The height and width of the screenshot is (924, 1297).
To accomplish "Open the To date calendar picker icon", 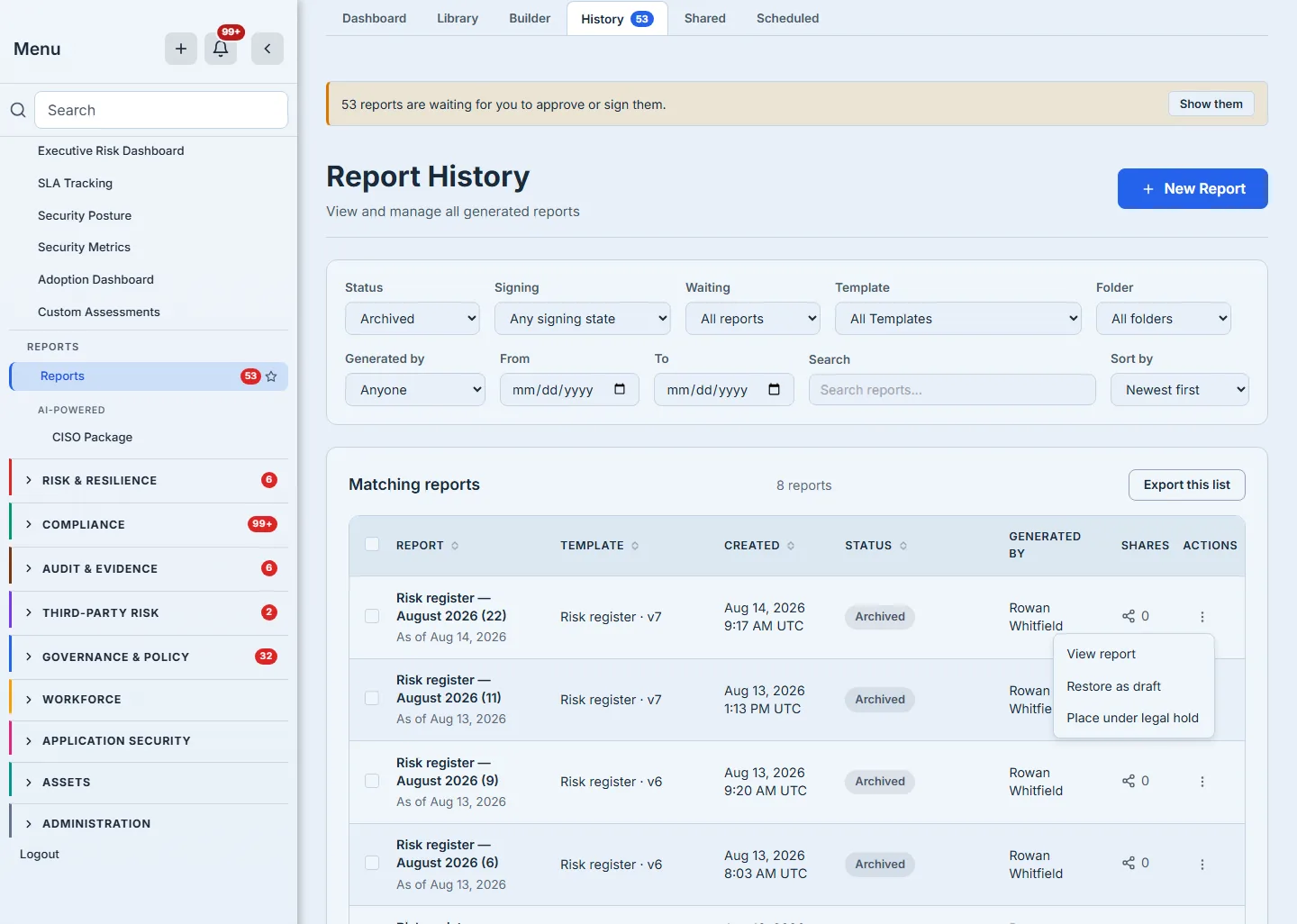I will (x=774, y=389).
